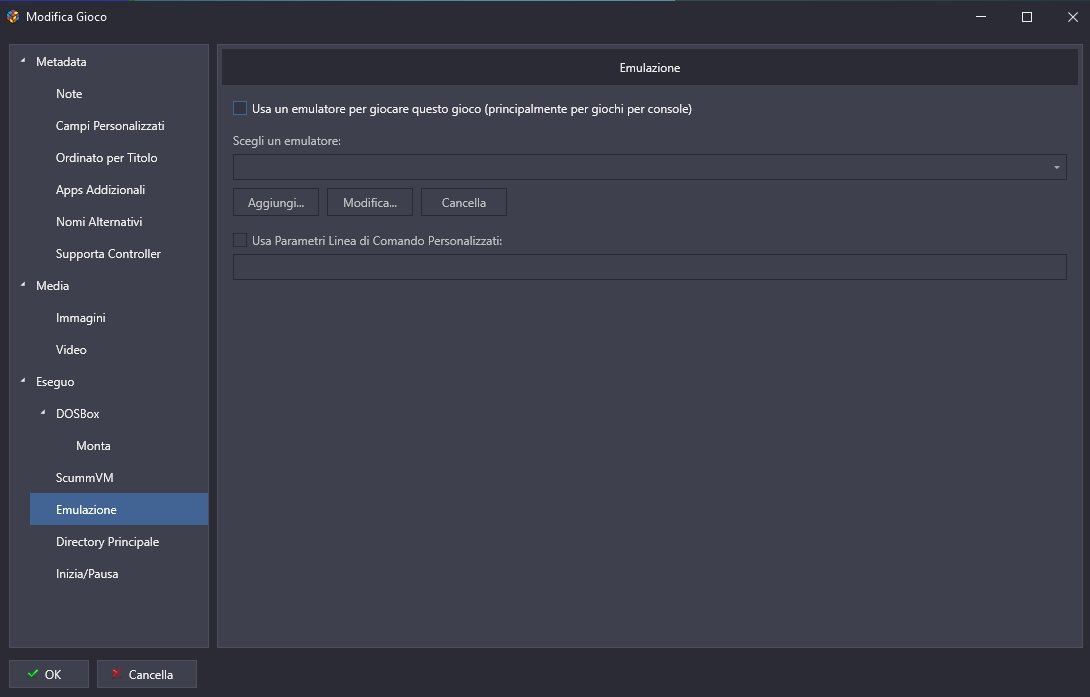Viewport: 1090px width, 697px height.
Task: Confirm with the green-check OK button
Action: click(x=49, y=674)
